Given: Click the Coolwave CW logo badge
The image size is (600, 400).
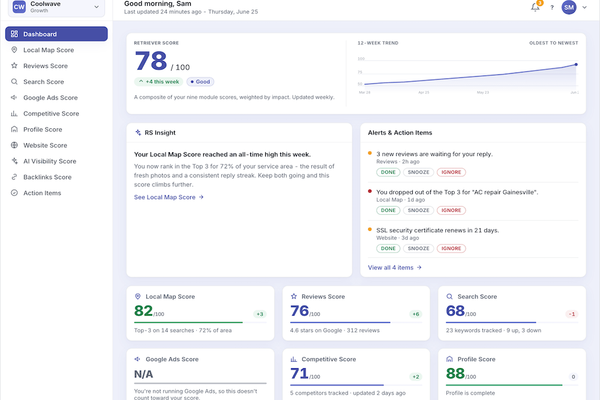Looking at the screenshot, I should pyautogui.click(x=19, y=7).
